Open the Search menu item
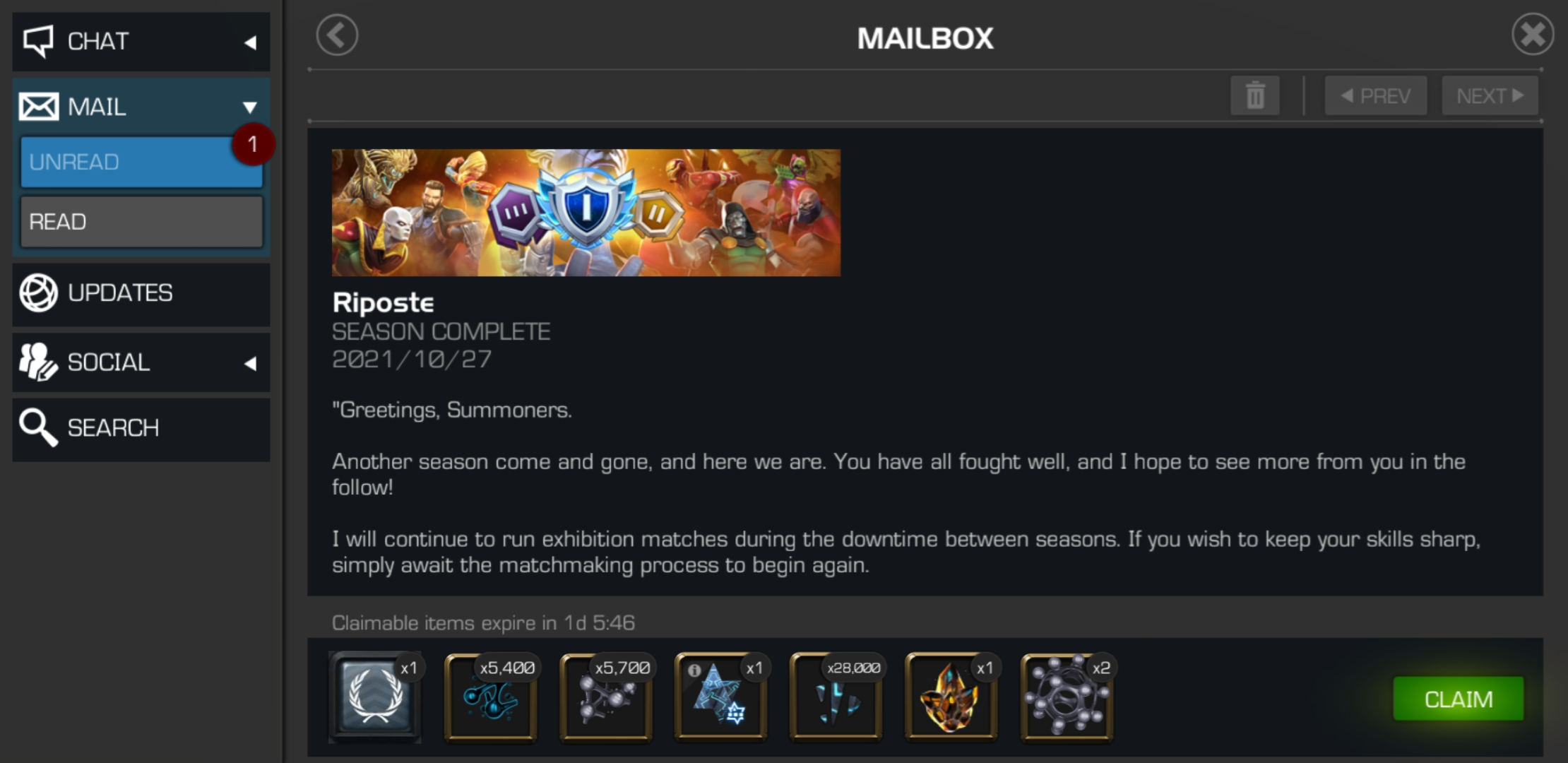This screenshot has width=1568, height=763. click(x=141, y=428)
